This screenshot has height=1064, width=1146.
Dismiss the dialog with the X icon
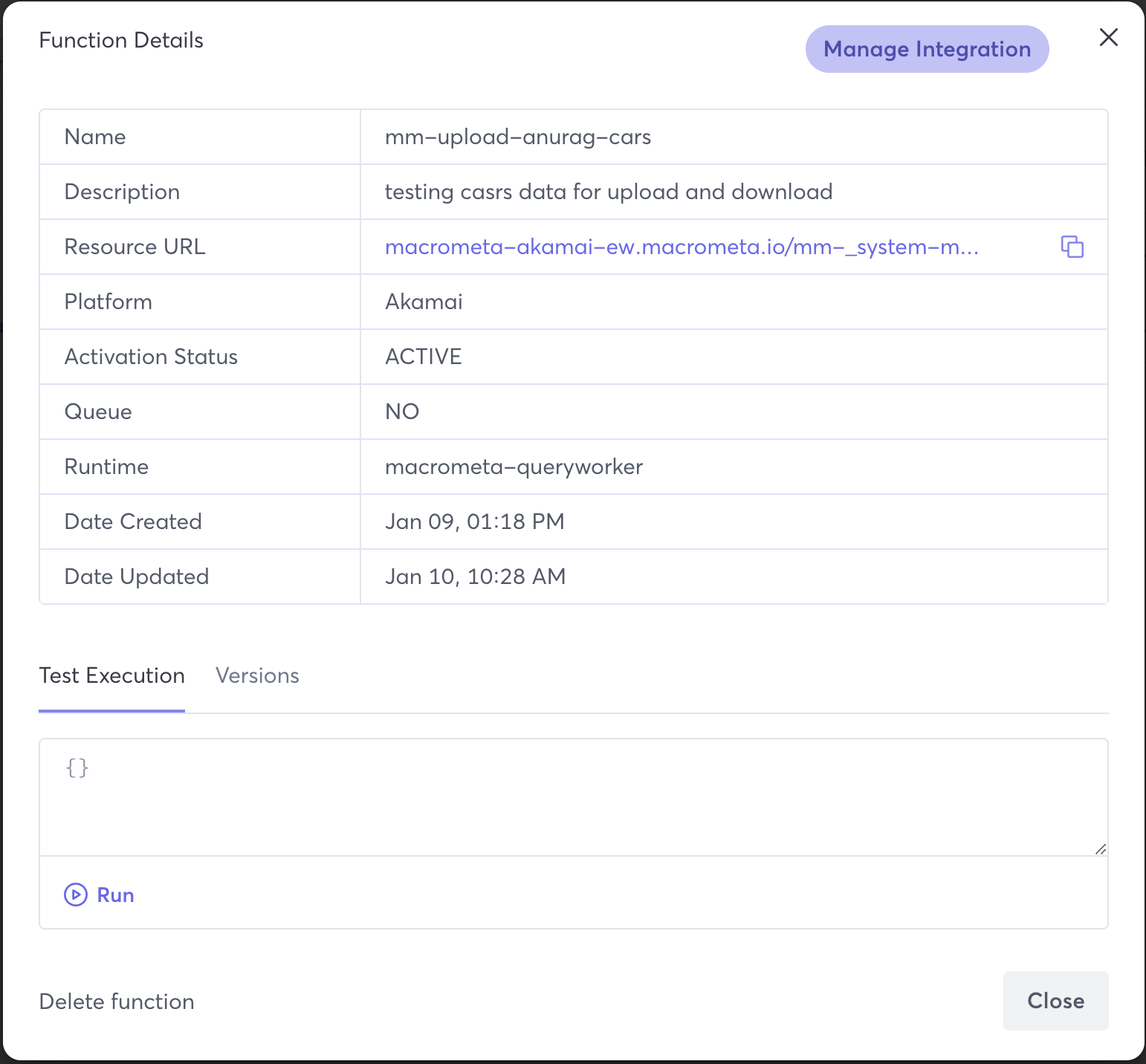coord(1108,37)
